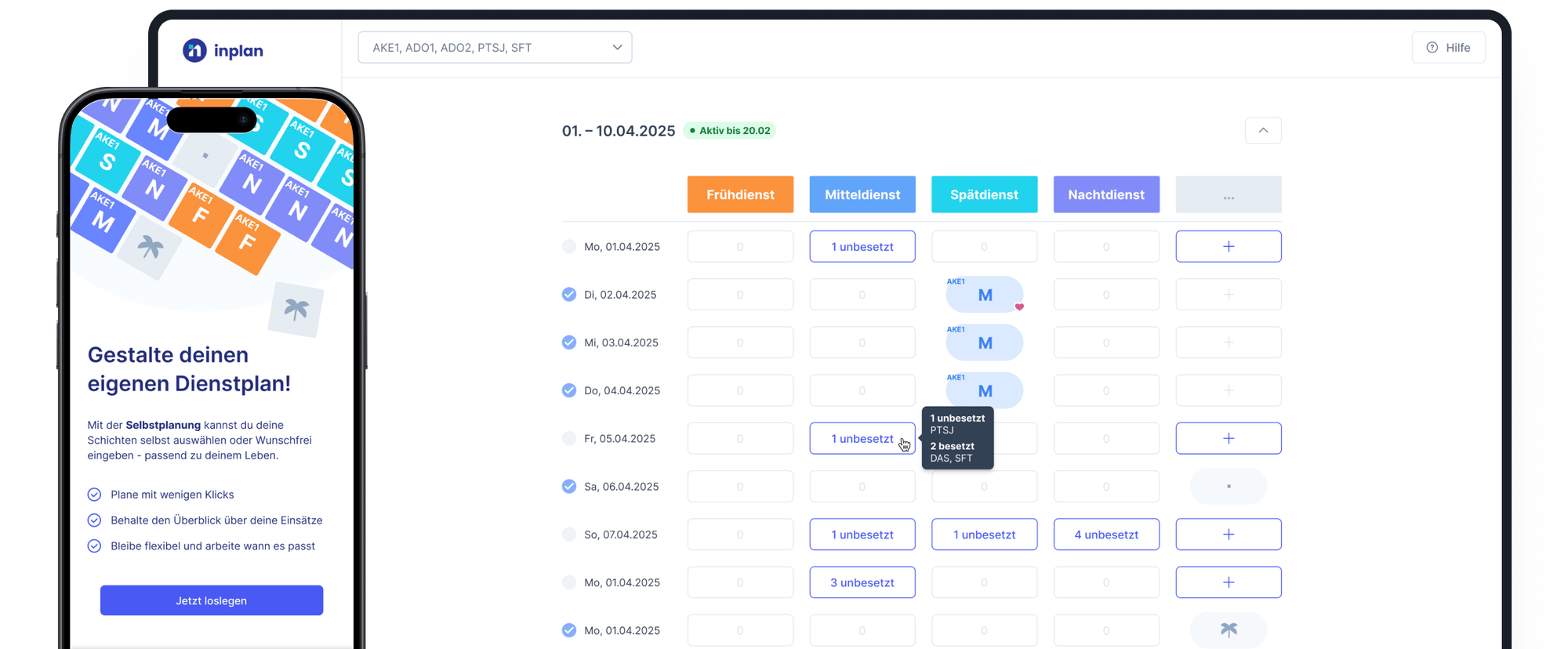Image resolution: width=1568 pixels, height=649 pixels.
Task: Open the M shift chip on Do, 04.04.2025
Action: 985,390
